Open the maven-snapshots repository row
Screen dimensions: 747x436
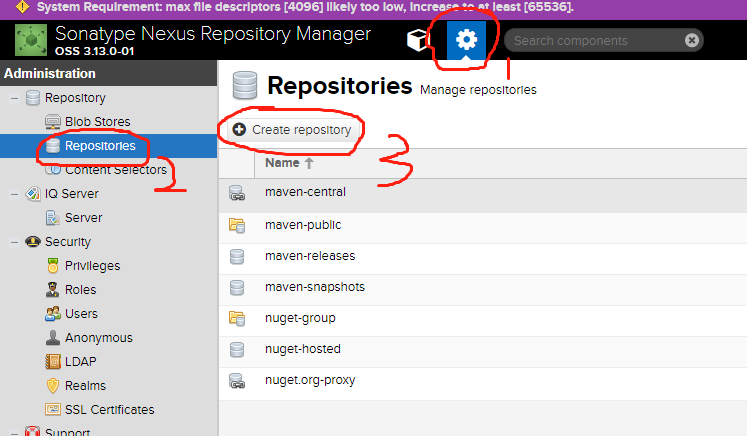483,290
